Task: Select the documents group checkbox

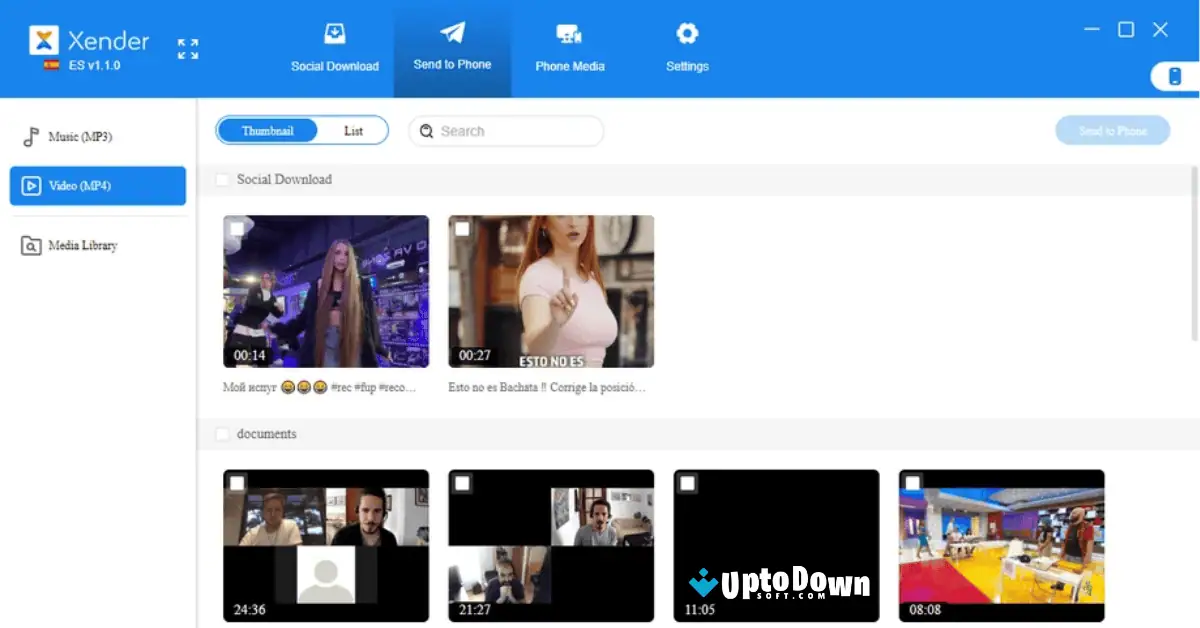Action: pos(222,434)
